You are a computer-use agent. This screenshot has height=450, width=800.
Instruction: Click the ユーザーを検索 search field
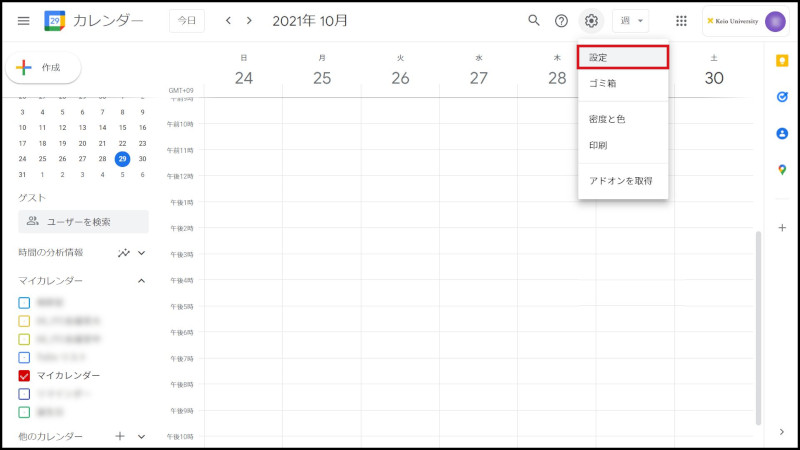(x=84, y=222)
